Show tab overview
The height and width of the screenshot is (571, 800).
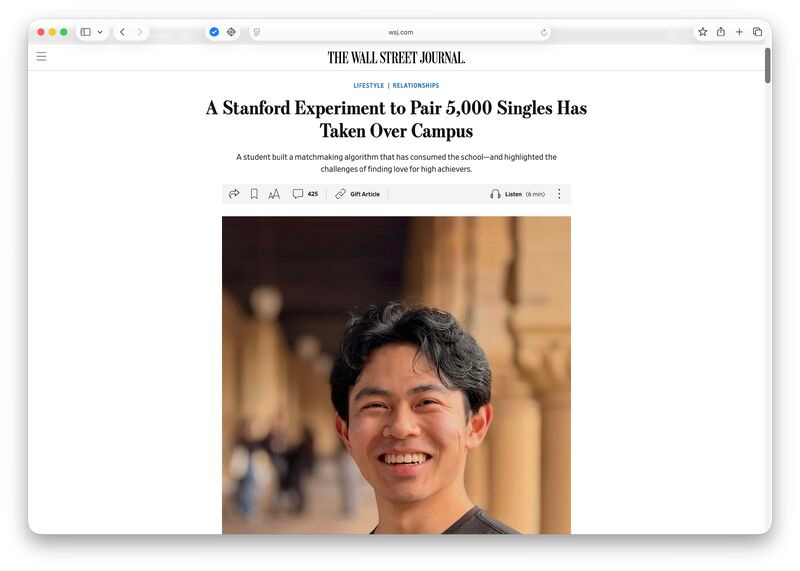pos(757,32)
